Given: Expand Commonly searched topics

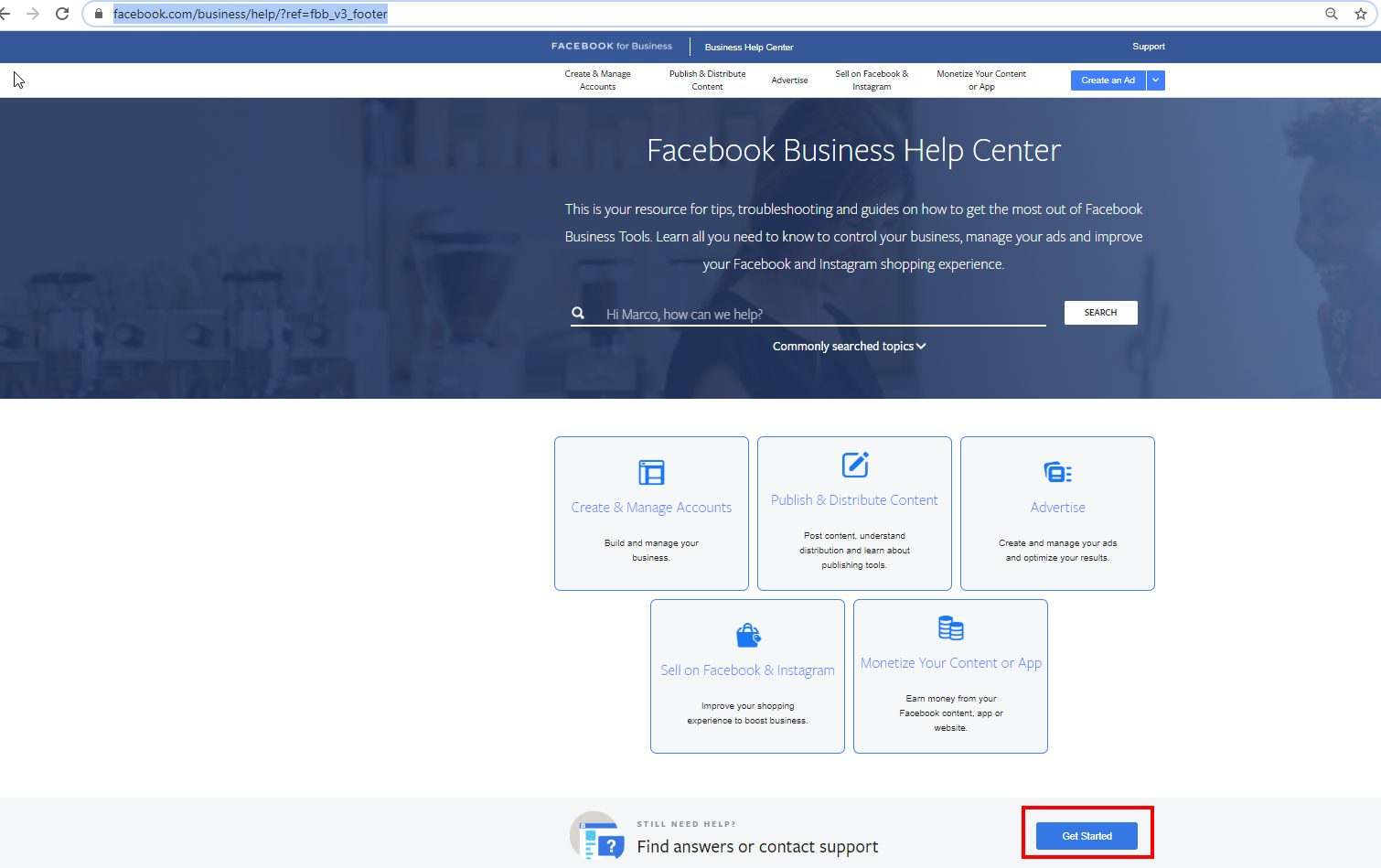Looking at the screenshot, I should [x=849, y=346].
